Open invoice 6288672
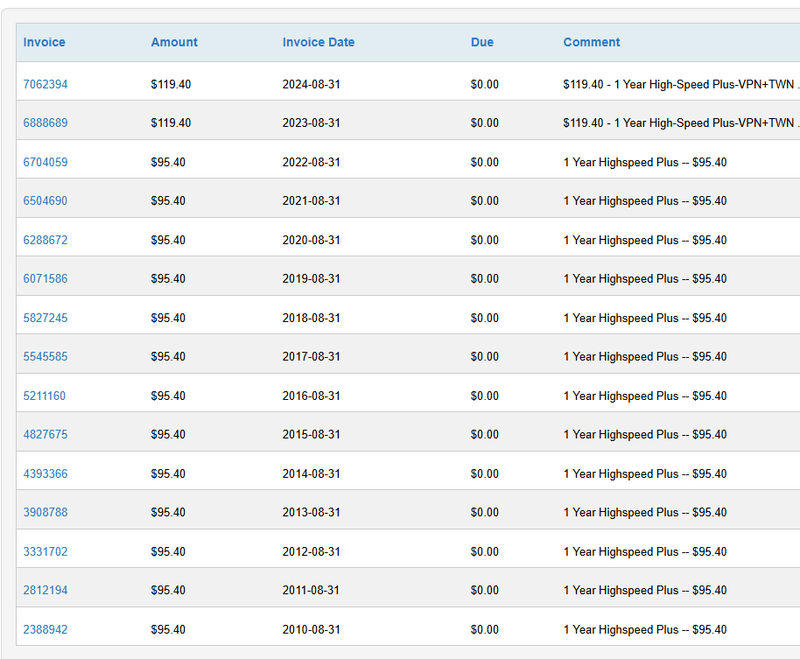 (x=45, y=240)
